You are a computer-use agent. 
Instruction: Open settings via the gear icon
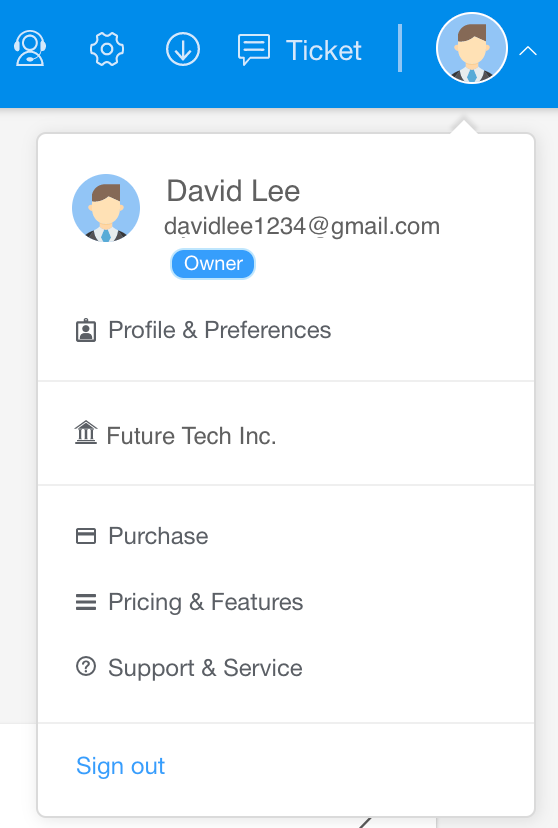click(x=107, y=49)
